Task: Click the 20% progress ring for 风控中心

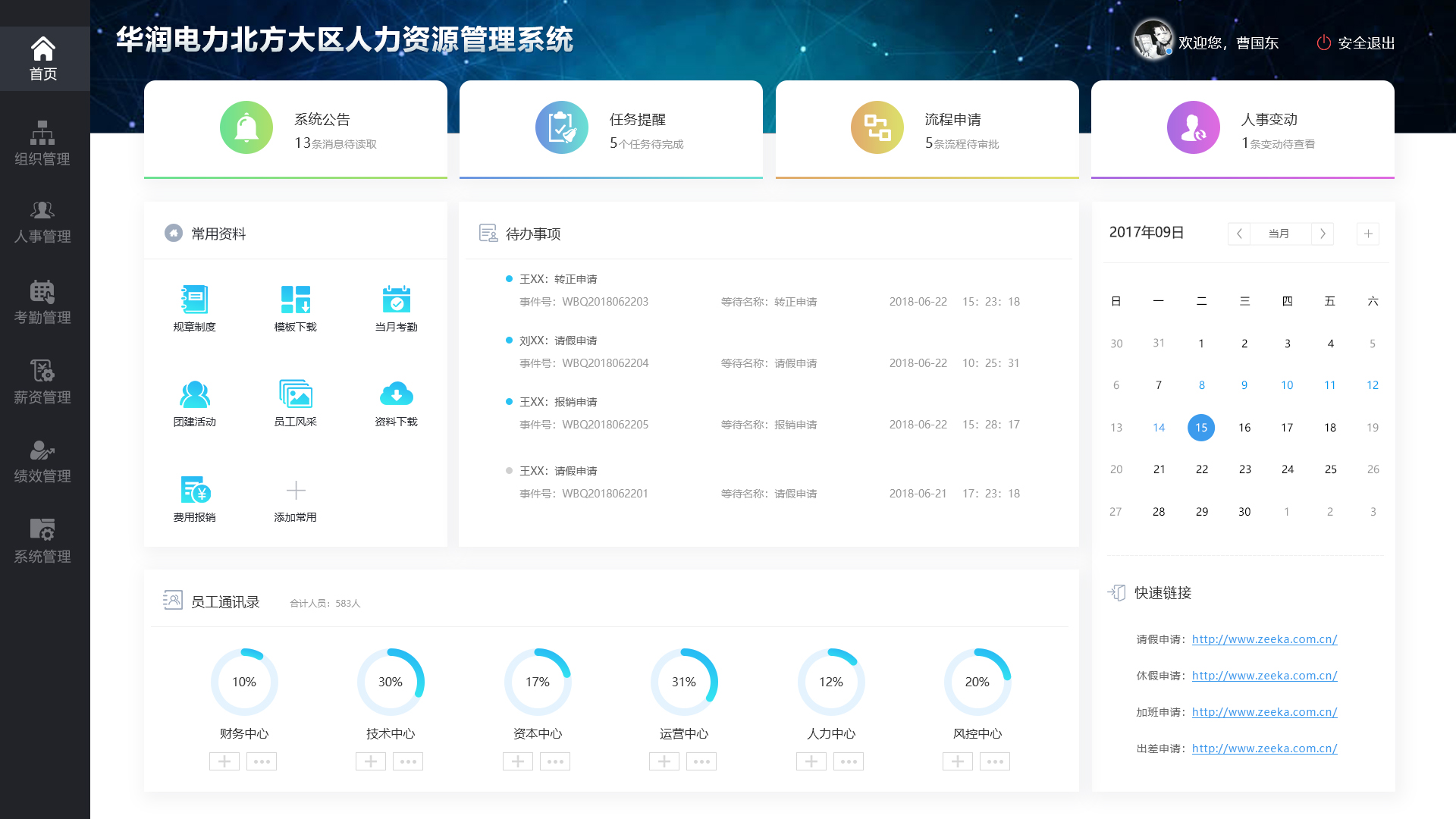Action: pyautogui.click(x=977, y=682)
